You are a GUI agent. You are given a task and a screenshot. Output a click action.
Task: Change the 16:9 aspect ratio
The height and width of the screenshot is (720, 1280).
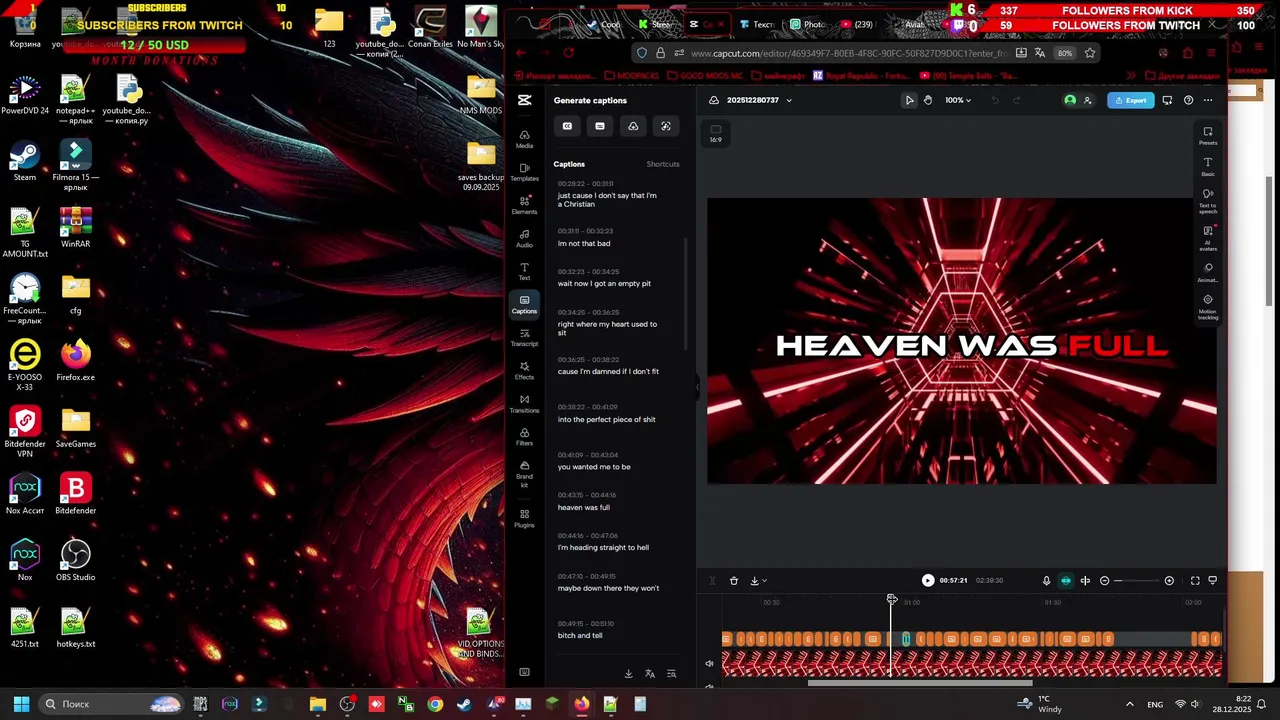coord(715,133)
